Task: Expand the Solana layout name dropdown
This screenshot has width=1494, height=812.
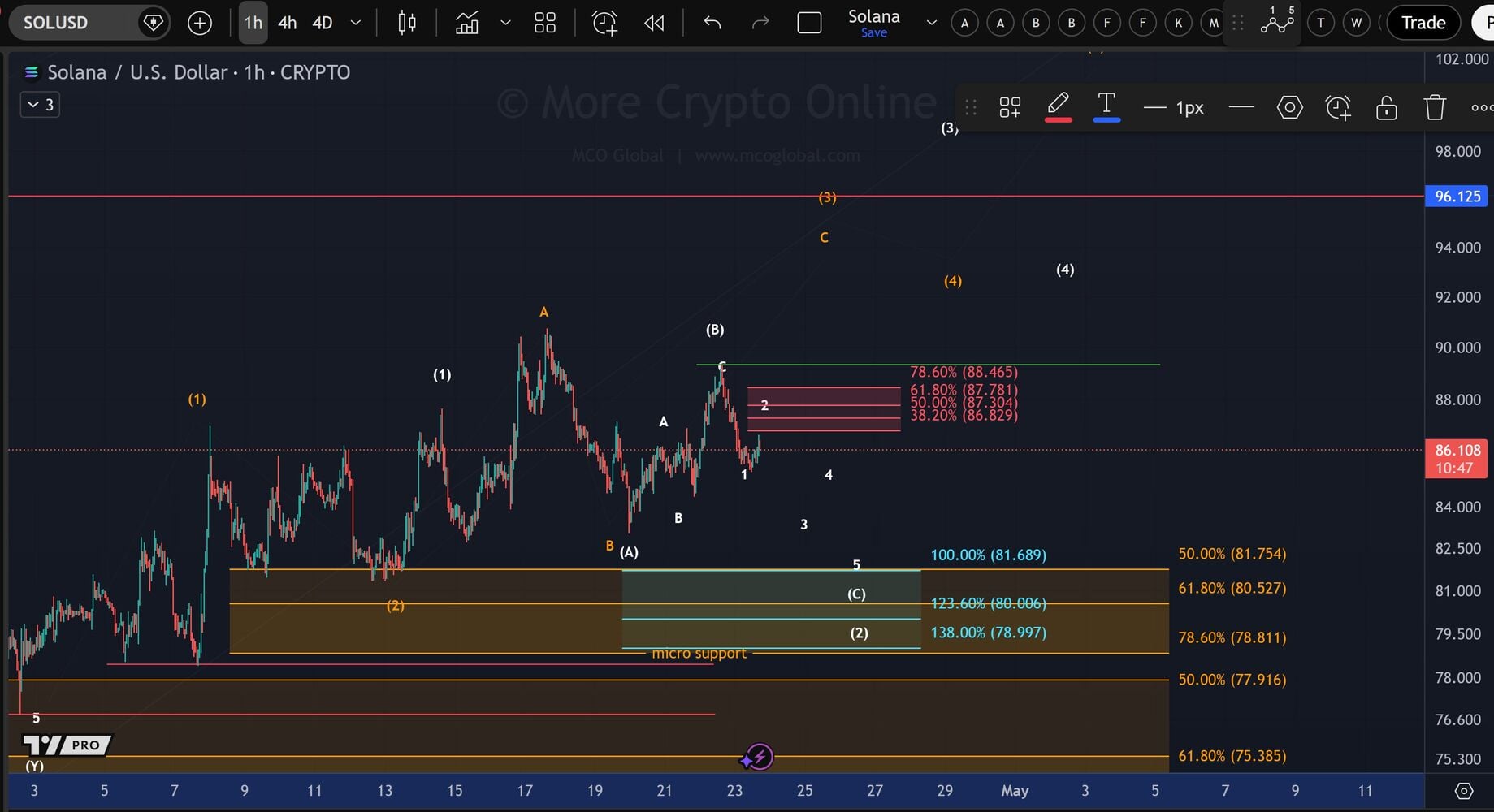Action: [931, 23]
